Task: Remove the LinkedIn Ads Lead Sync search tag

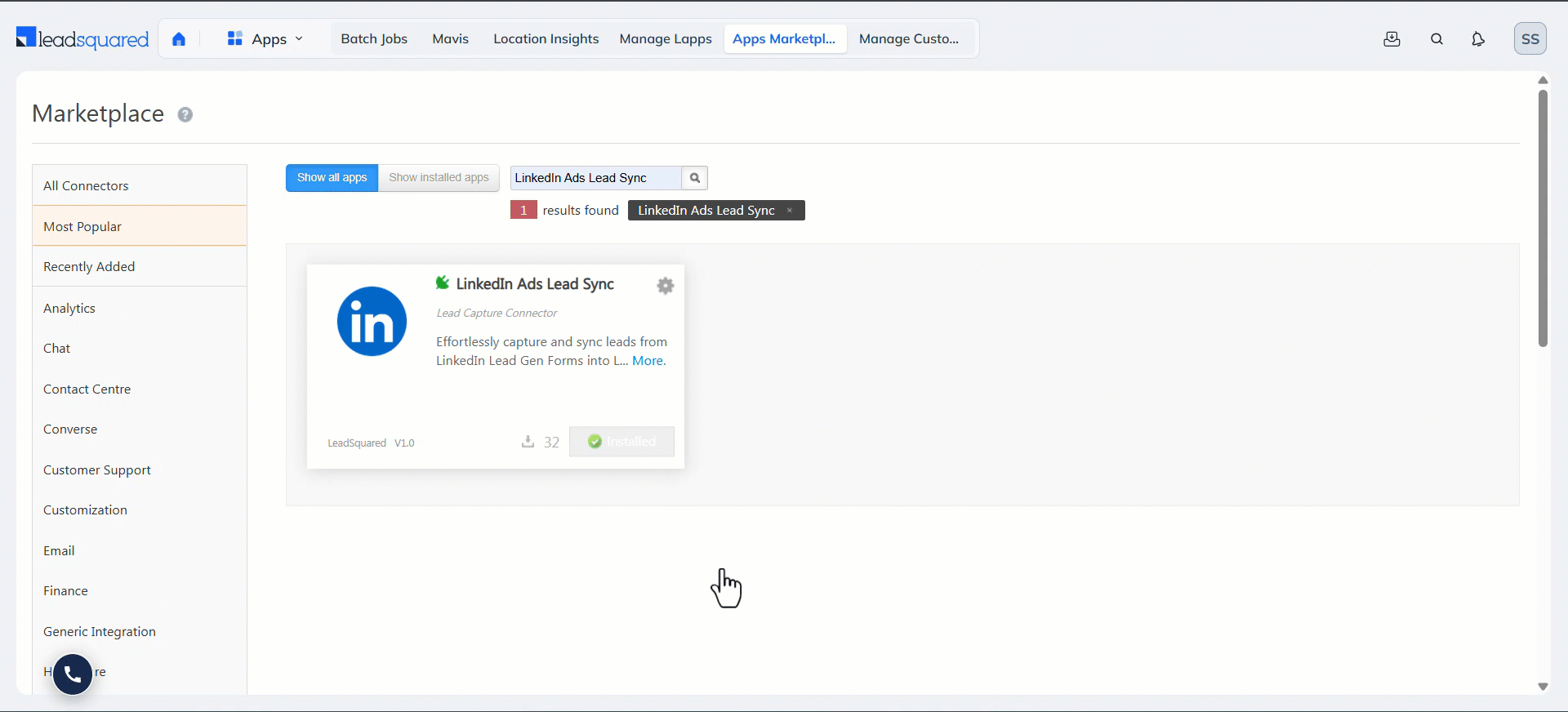Action: pos(790,211)
